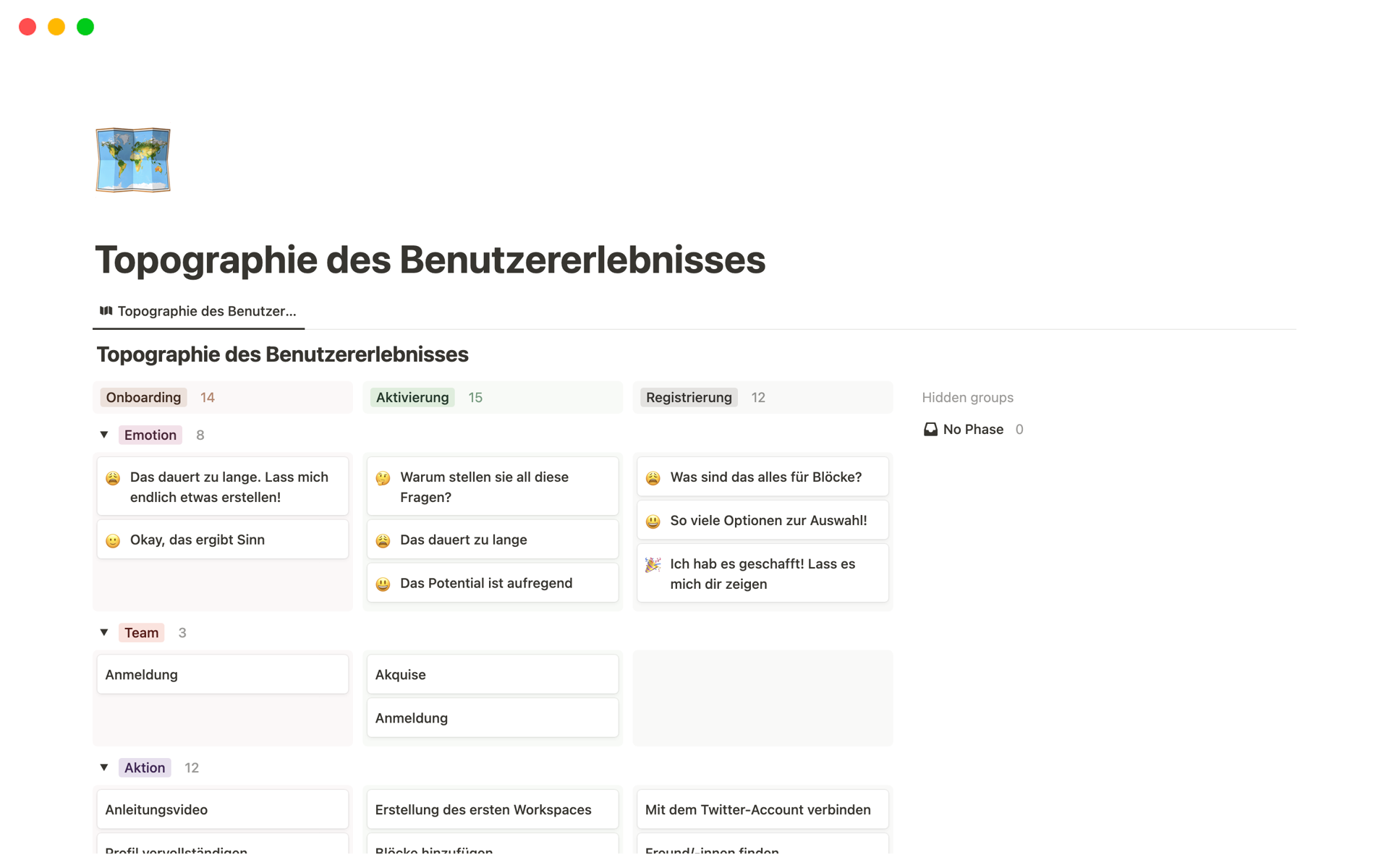This screenshot has height=868, width=1389.
Task: Open the Anleitungsvideo card
Action: pyautogui.click(x=222, y=809)
